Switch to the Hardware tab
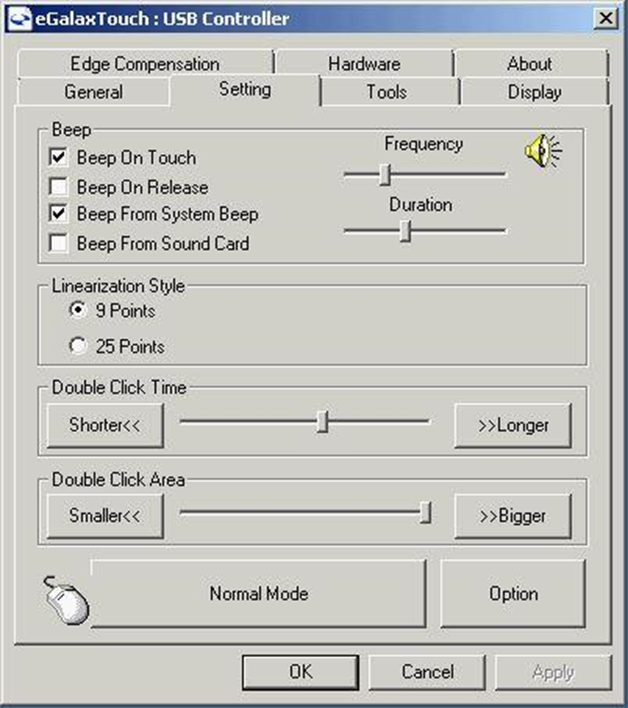 pyautogui.click(x=364, y=63)
